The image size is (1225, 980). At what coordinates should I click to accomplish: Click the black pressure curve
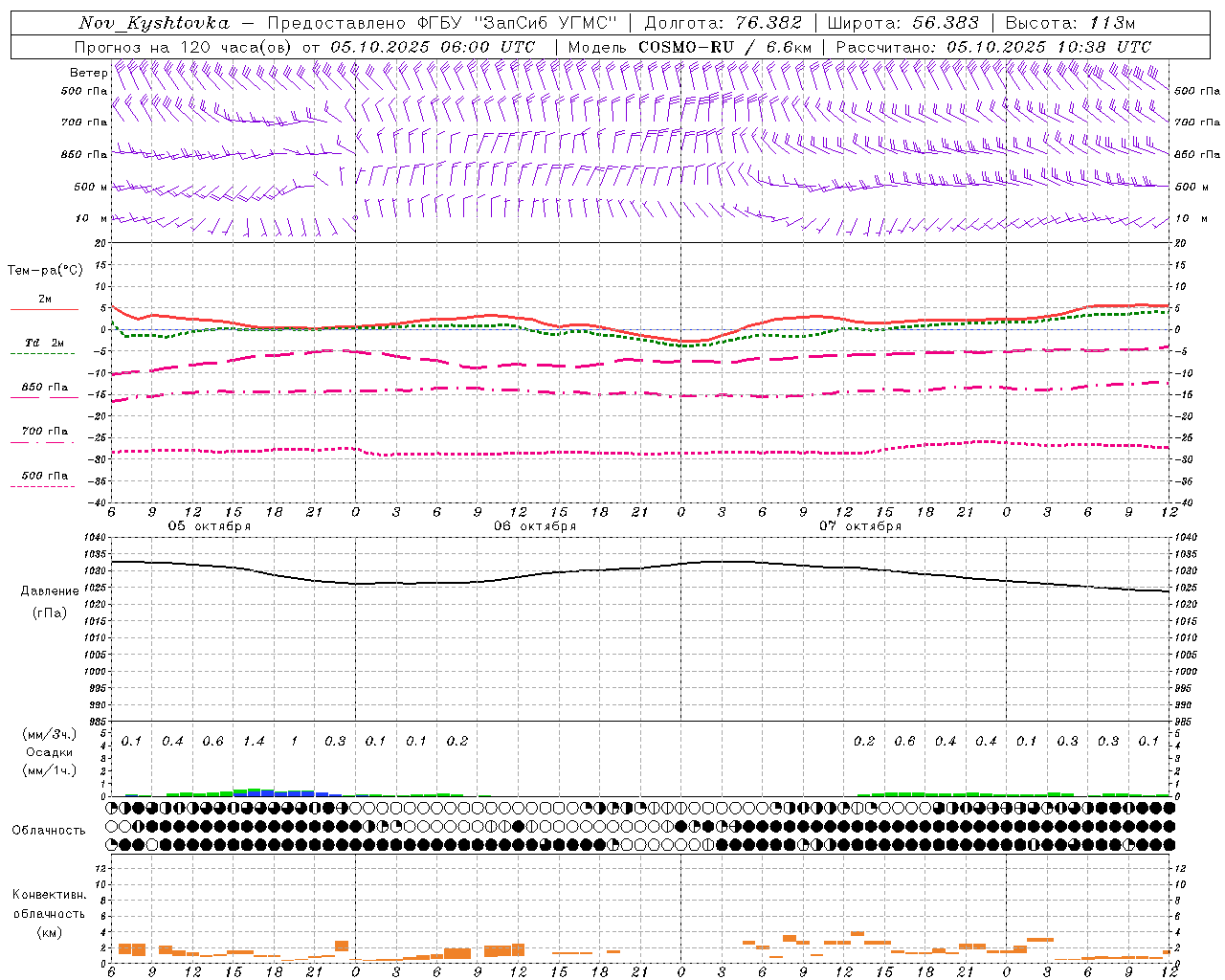coord(641,568)
